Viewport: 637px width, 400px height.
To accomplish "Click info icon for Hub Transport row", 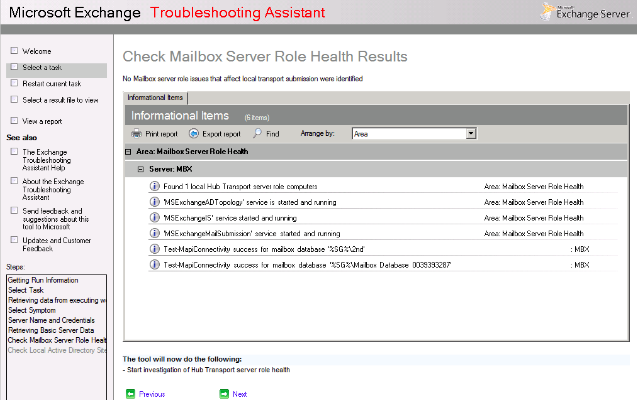I will click(x=154, y=186).
